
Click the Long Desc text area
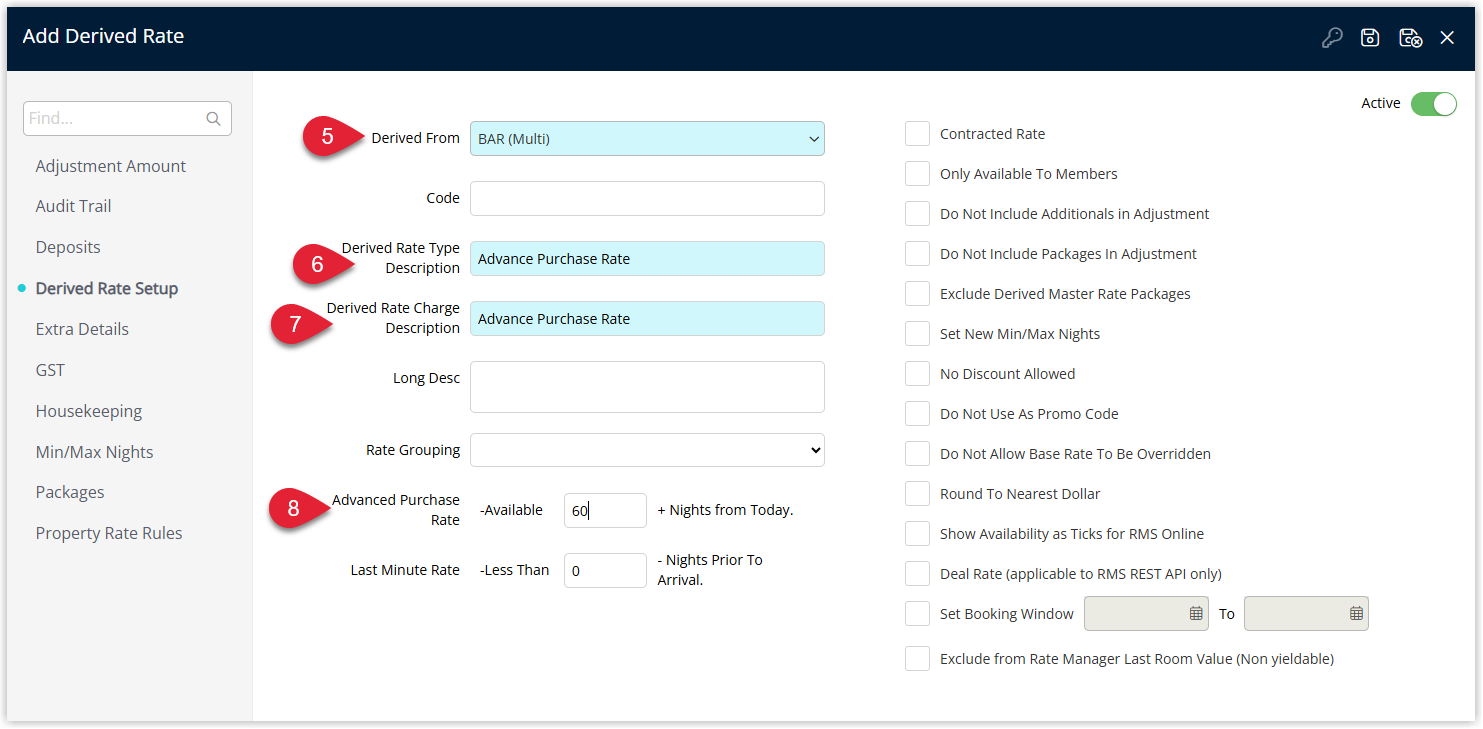click(647, 387)
